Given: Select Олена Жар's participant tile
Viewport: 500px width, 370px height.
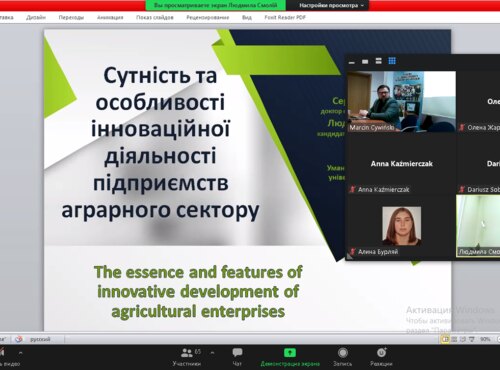Looking at the screenshot, I should point(478,101).
